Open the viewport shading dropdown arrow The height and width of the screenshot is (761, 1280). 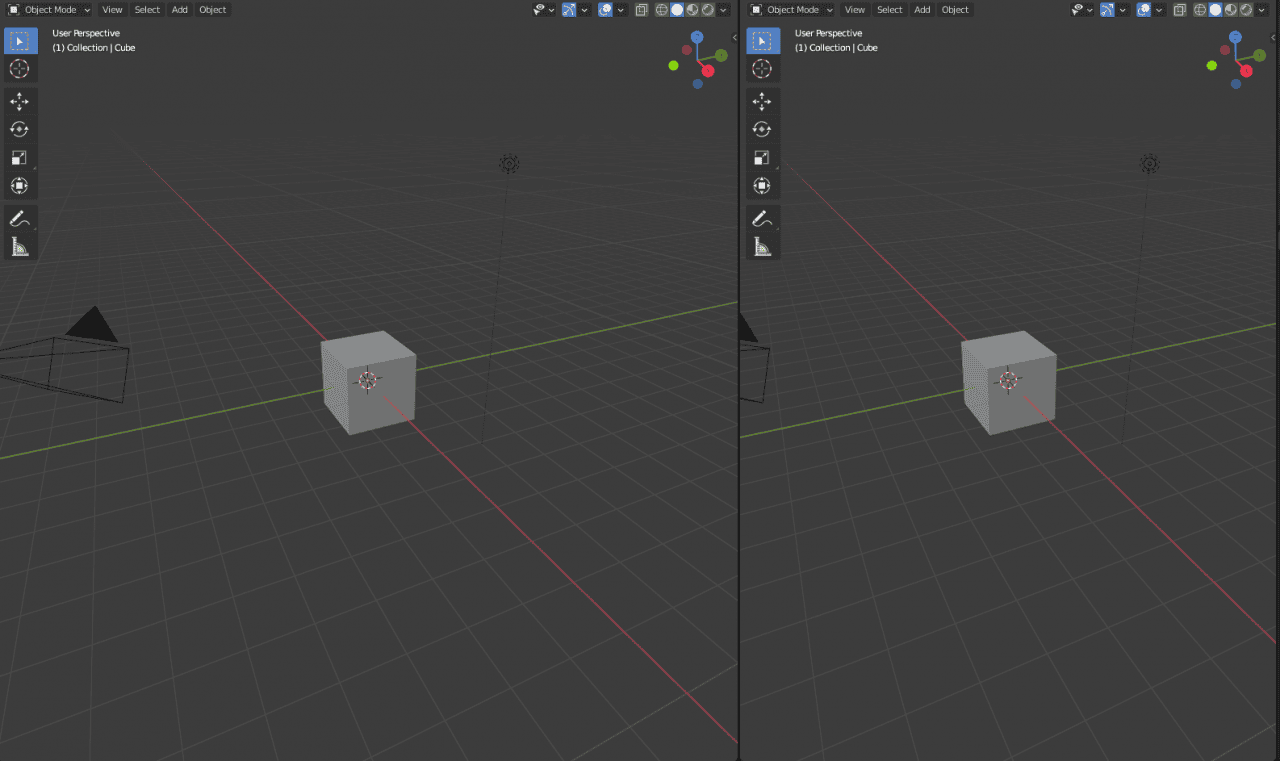[x=722, y=9]
